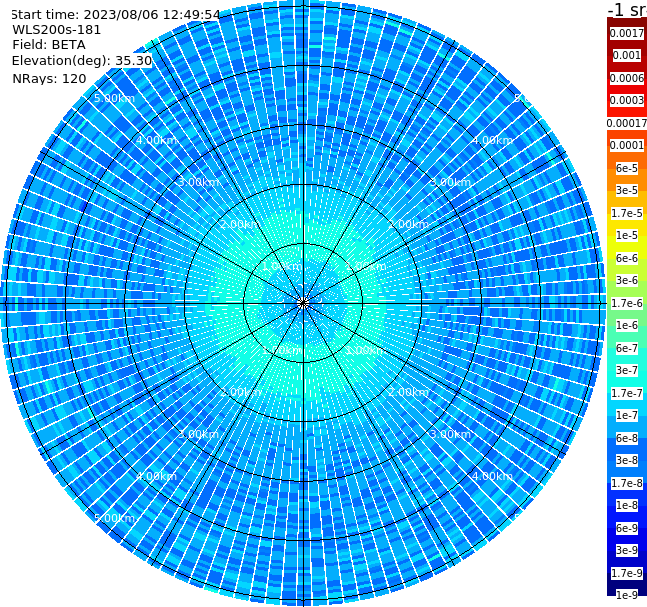
Task: Click the 0.0001 colorbar label
Action: click(x=627, y=145)
